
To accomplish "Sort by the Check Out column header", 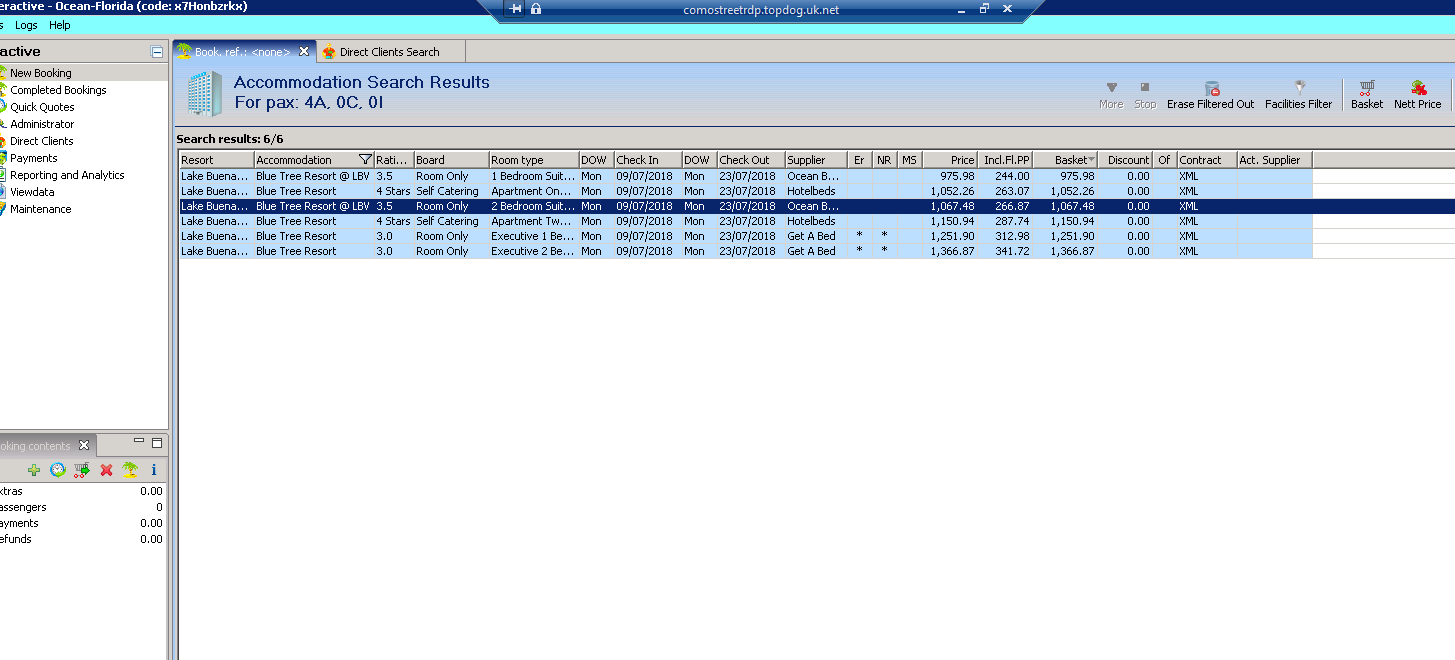I will (x=750, y=160).
